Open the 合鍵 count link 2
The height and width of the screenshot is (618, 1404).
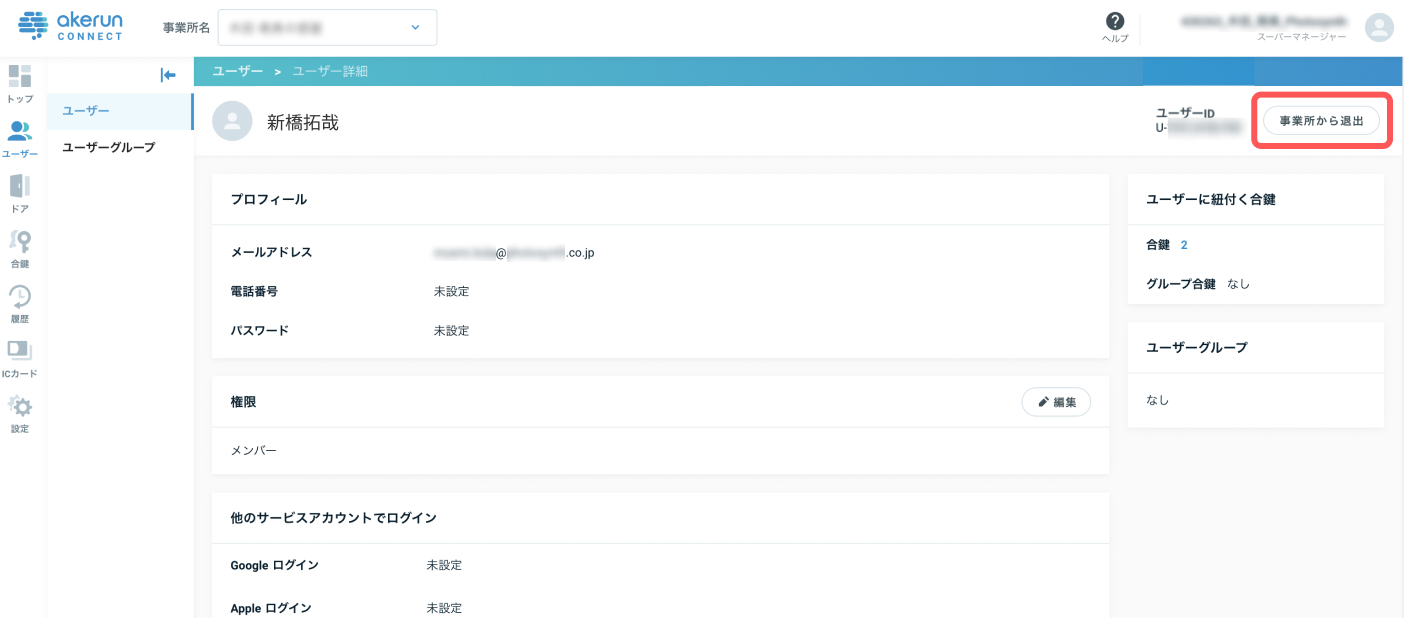click(x=1184, y=245)
